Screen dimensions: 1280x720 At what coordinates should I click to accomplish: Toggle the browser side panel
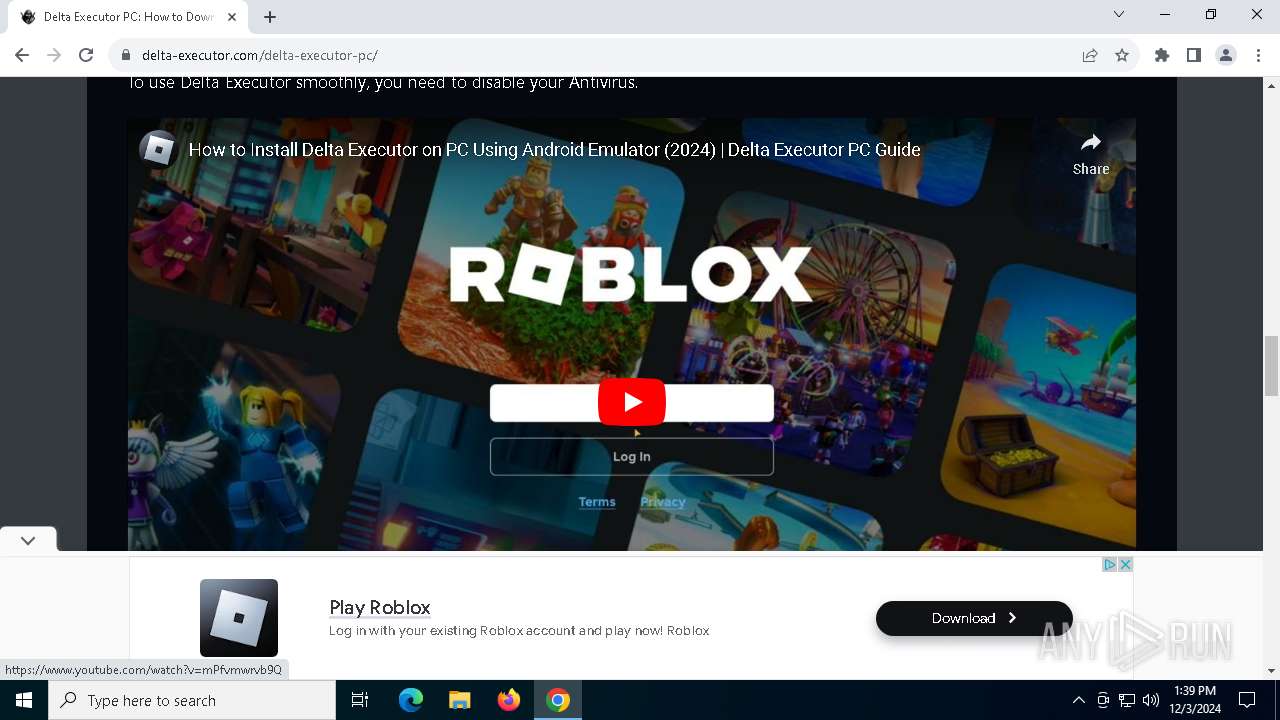point(1194,56)
